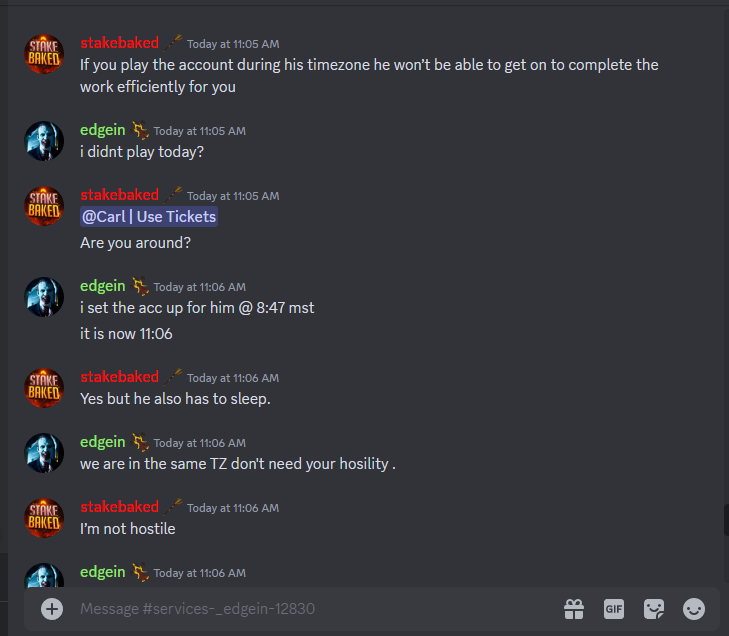Click stakebaked avatar on the timezone message

(x=44, y=54)
